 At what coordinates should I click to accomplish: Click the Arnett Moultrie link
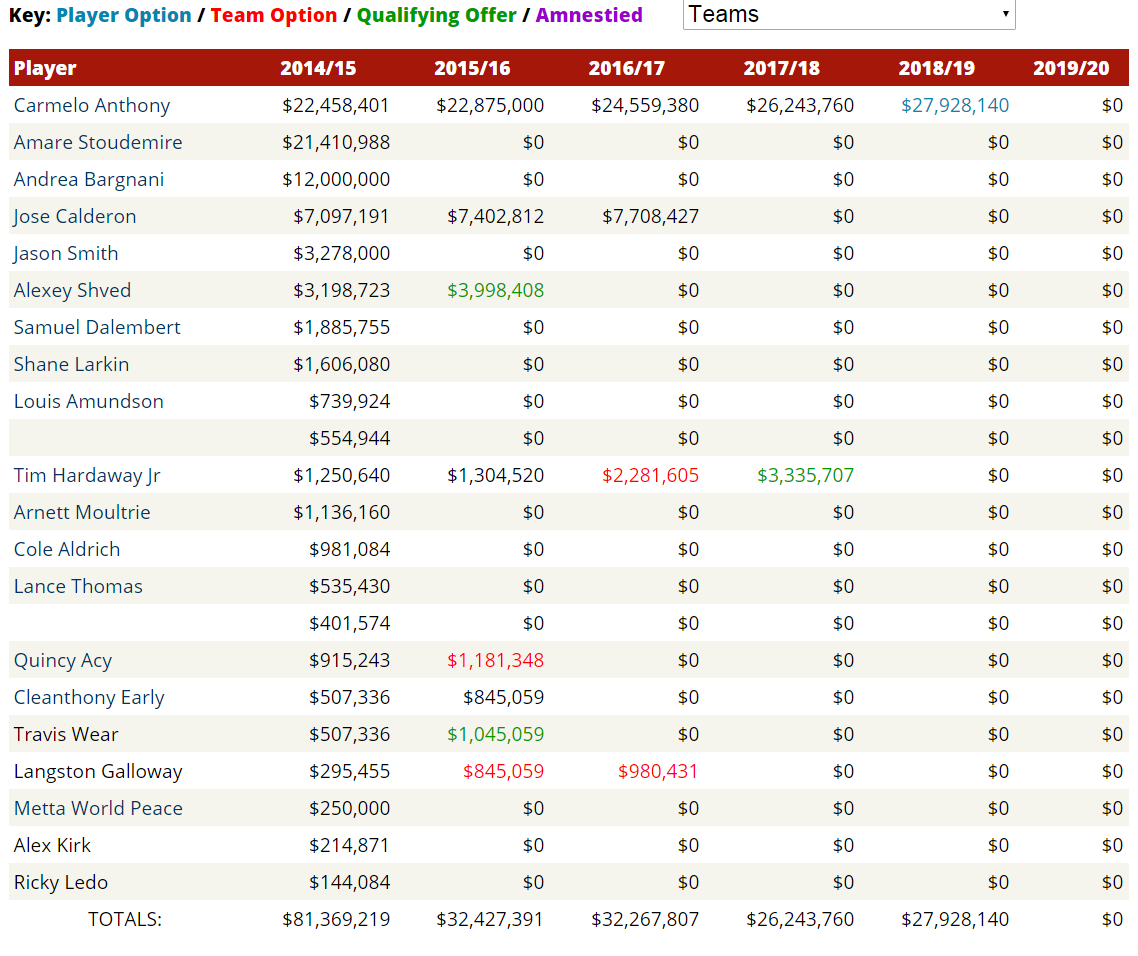[82, 513]
